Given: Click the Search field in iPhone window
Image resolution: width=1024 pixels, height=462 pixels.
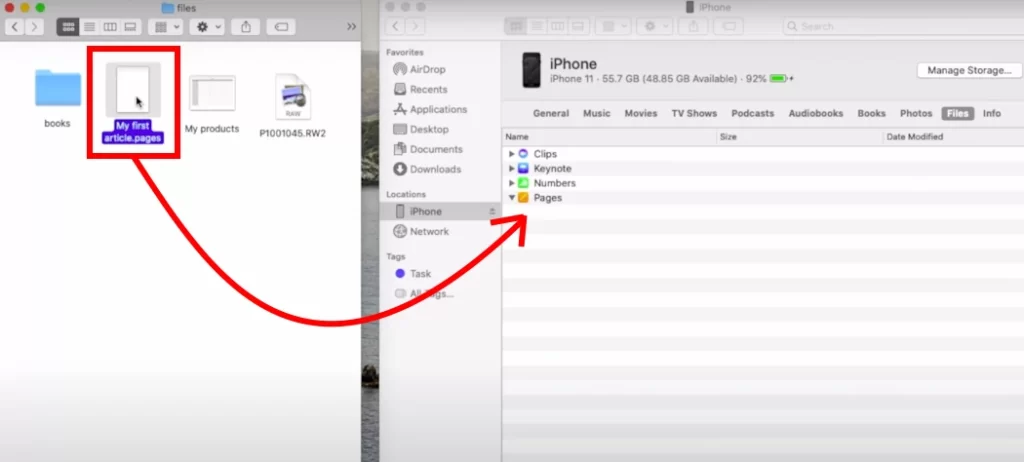Looking at the screenshot, I should point(901,26).
